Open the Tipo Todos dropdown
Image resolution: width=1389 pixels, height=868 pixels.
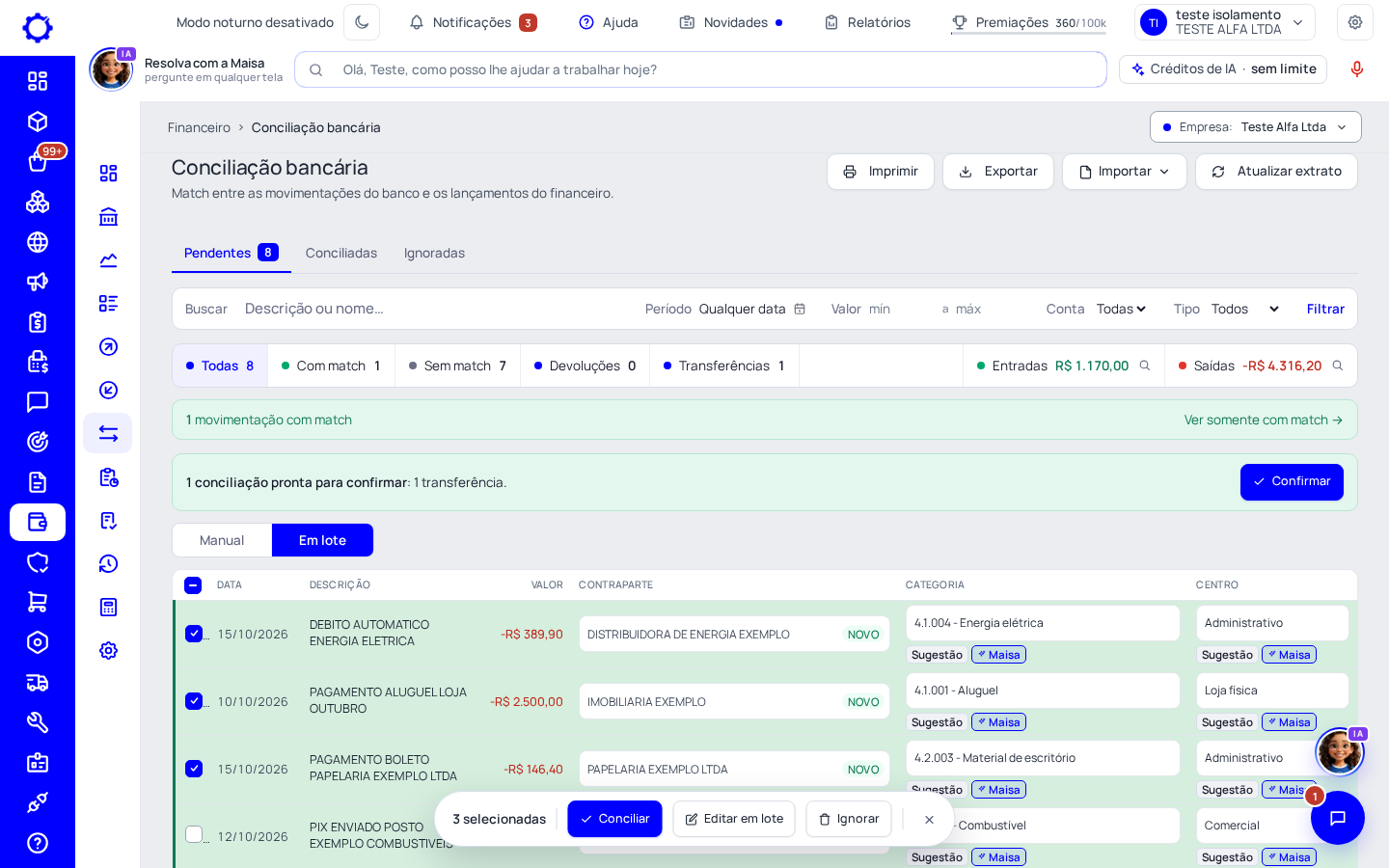coord(1245,309)
